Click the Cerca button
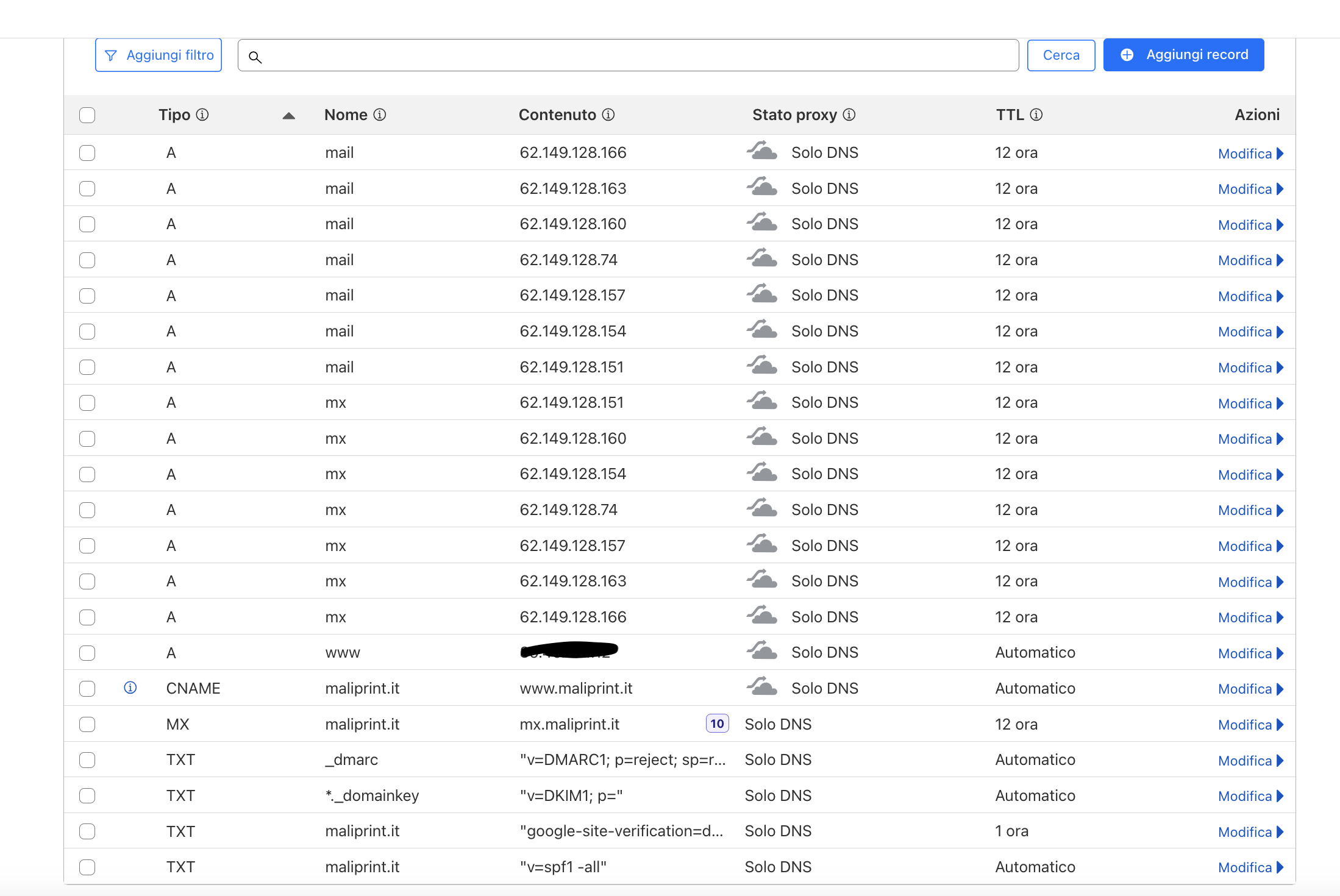 coord(1061,55)
